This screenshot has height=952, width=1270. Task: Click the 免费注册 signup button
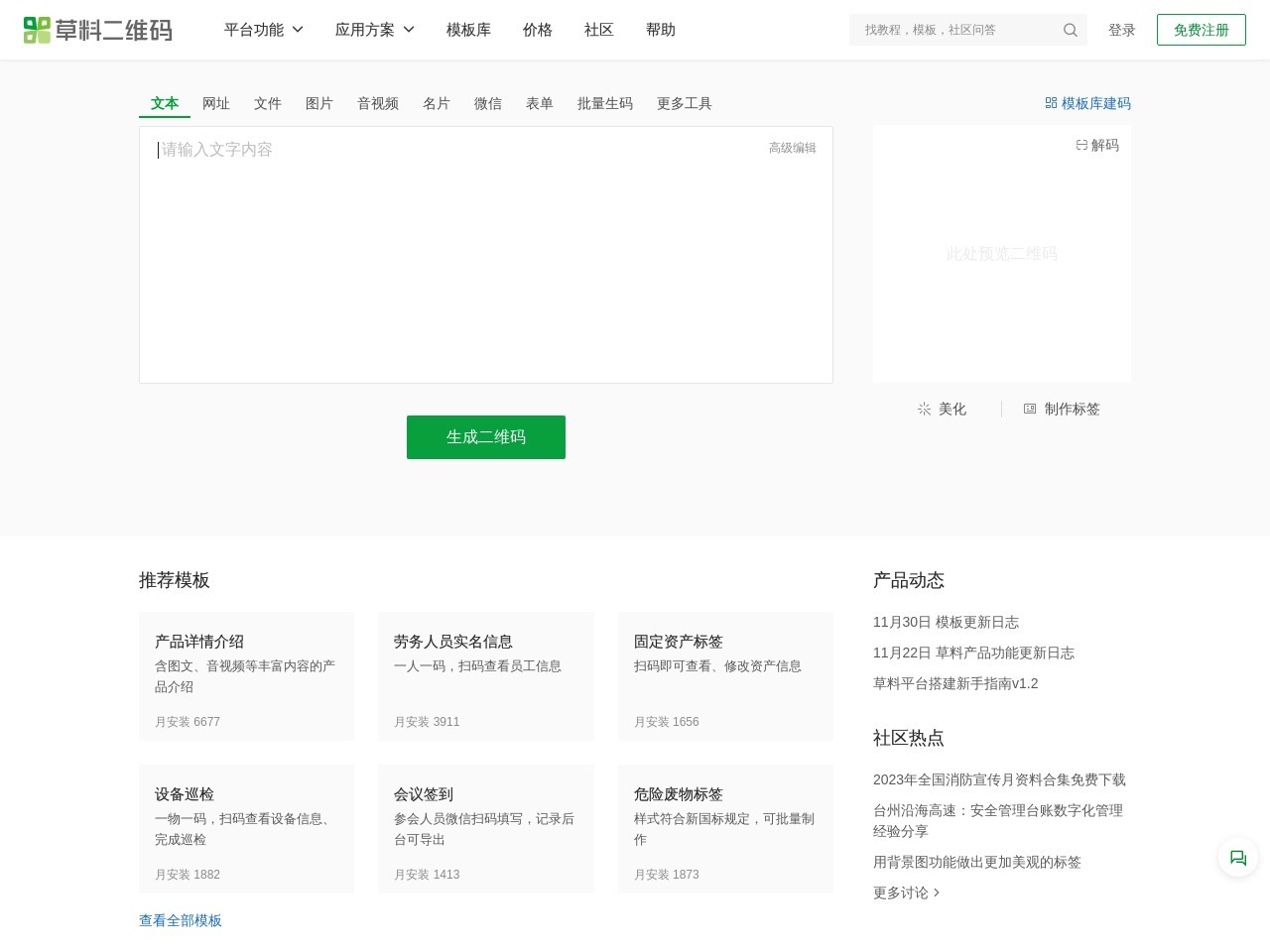[1202, 30]
